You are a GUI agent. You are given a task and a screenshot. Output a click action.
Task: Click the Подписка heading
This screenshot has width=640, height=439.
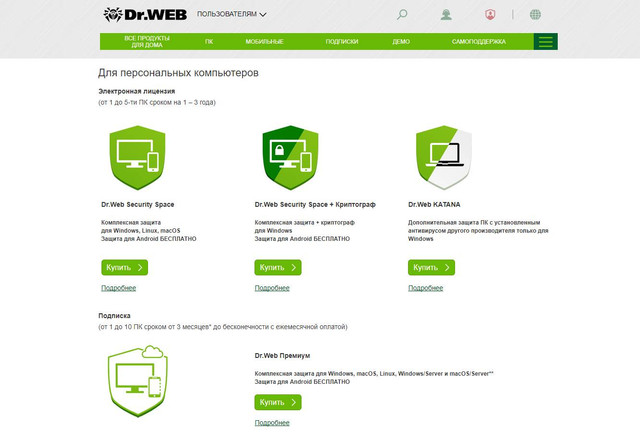(x=114, y=316)
